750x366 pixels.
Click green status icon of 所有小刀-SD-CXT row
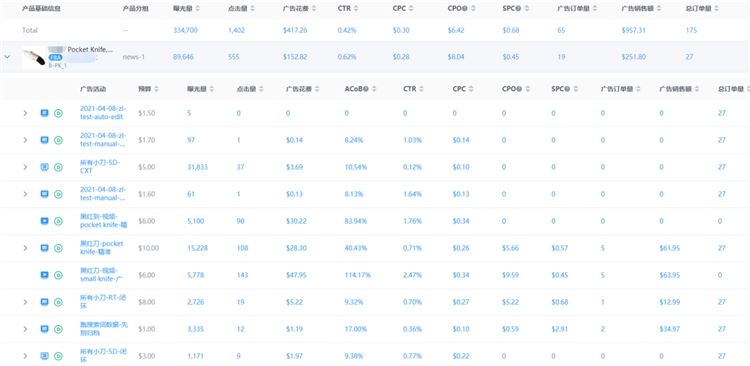(58, 167)
